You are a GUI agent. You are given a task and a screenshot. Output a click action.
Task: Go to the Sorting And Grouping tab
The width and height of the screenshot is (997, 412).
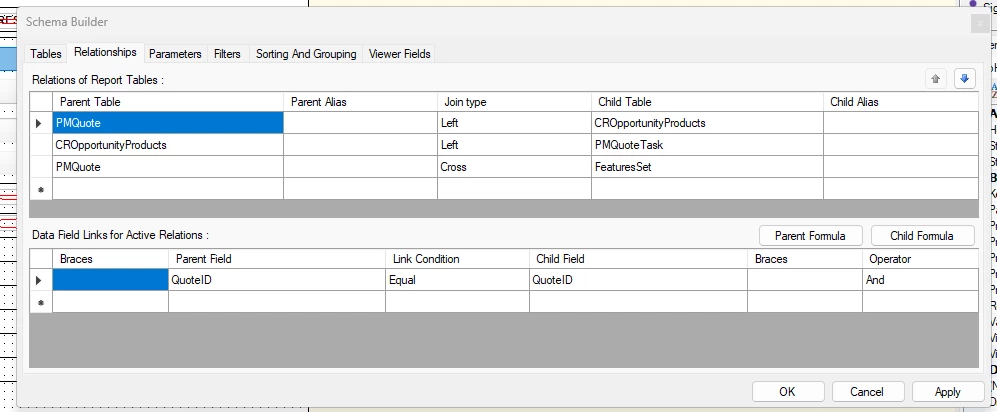coord(306,54)
